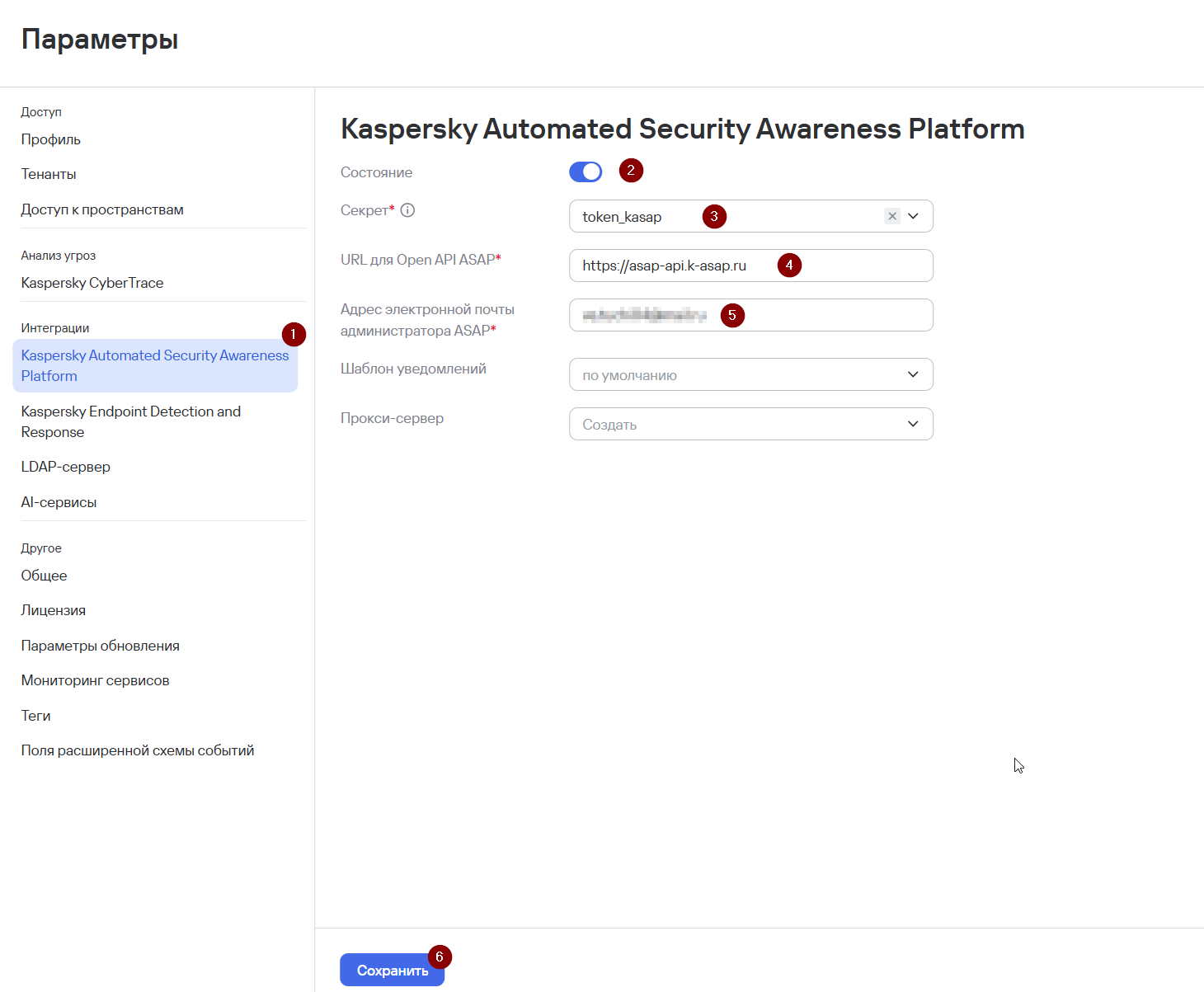The width and height of the screenshot is (1204, 992).
Task: Select LDAP-сервер integration
Action: pyautogui.click(x=66, y=467)
